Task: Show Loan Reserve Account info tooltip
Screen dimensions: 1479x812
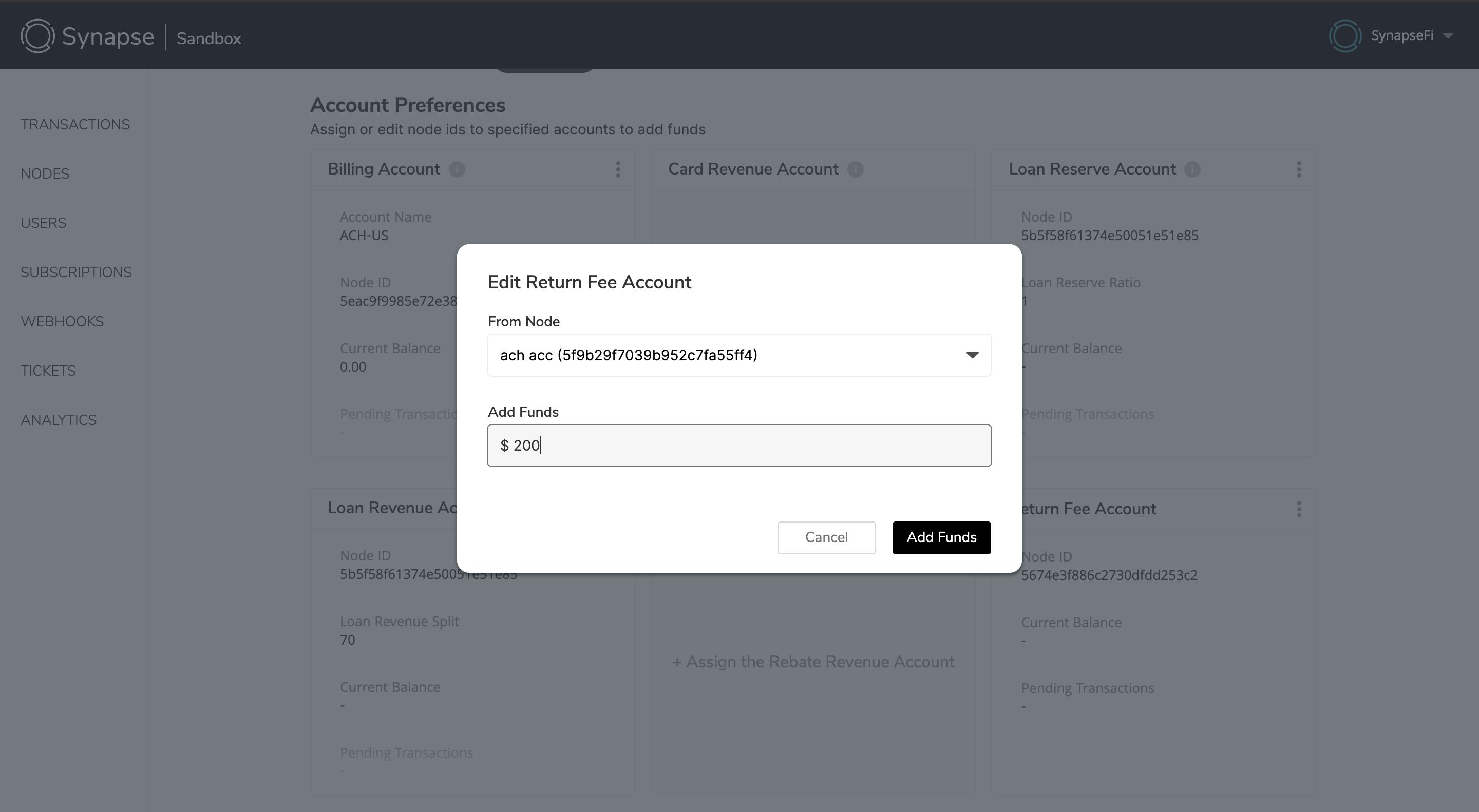Action: 1192,169
